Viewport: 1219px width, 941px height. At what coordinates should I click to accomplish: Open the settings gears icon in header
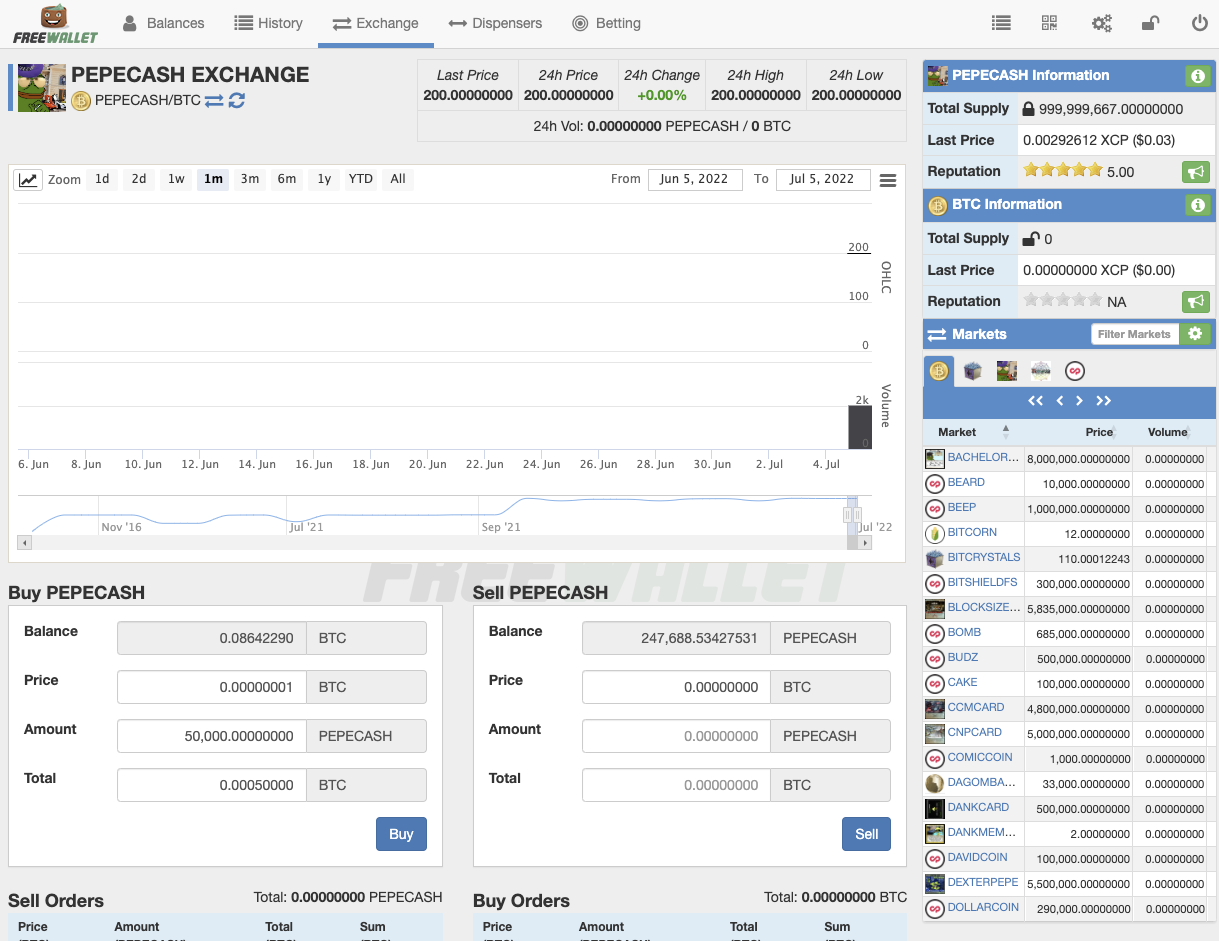tap(1102, 23)
